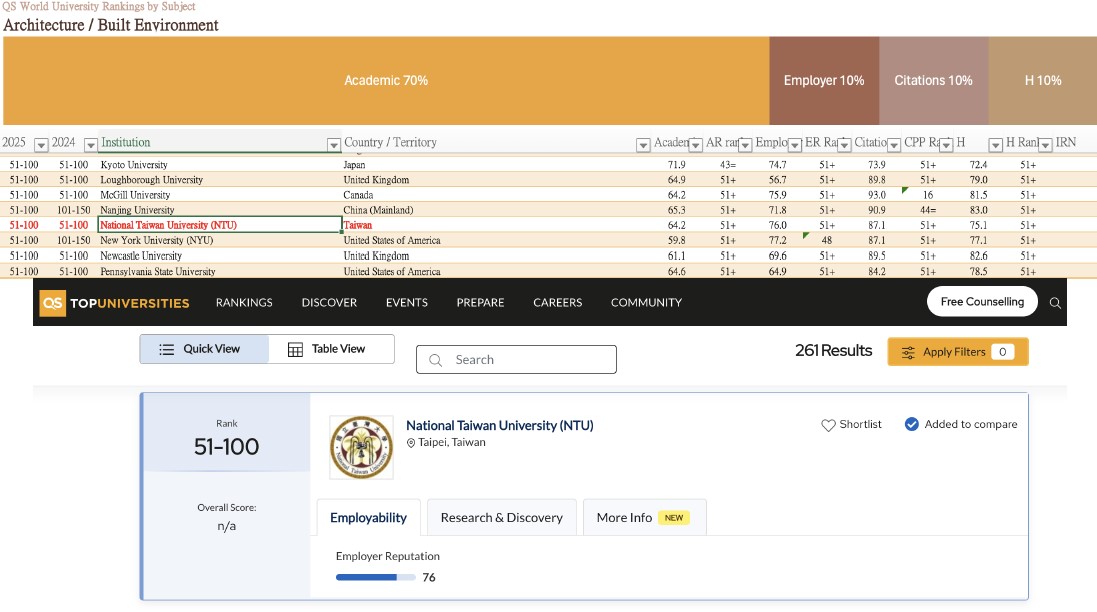This screenshot has height=612, width=1097.
Task: Open the Prepare menu
Action: pos(481,303)
